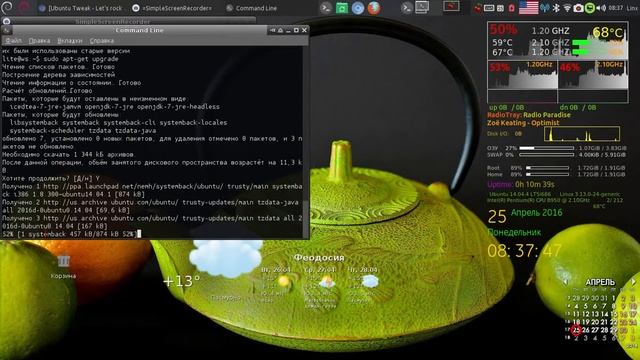Open the second terminal launcher icon
The image size is (640, 360).
406,8
